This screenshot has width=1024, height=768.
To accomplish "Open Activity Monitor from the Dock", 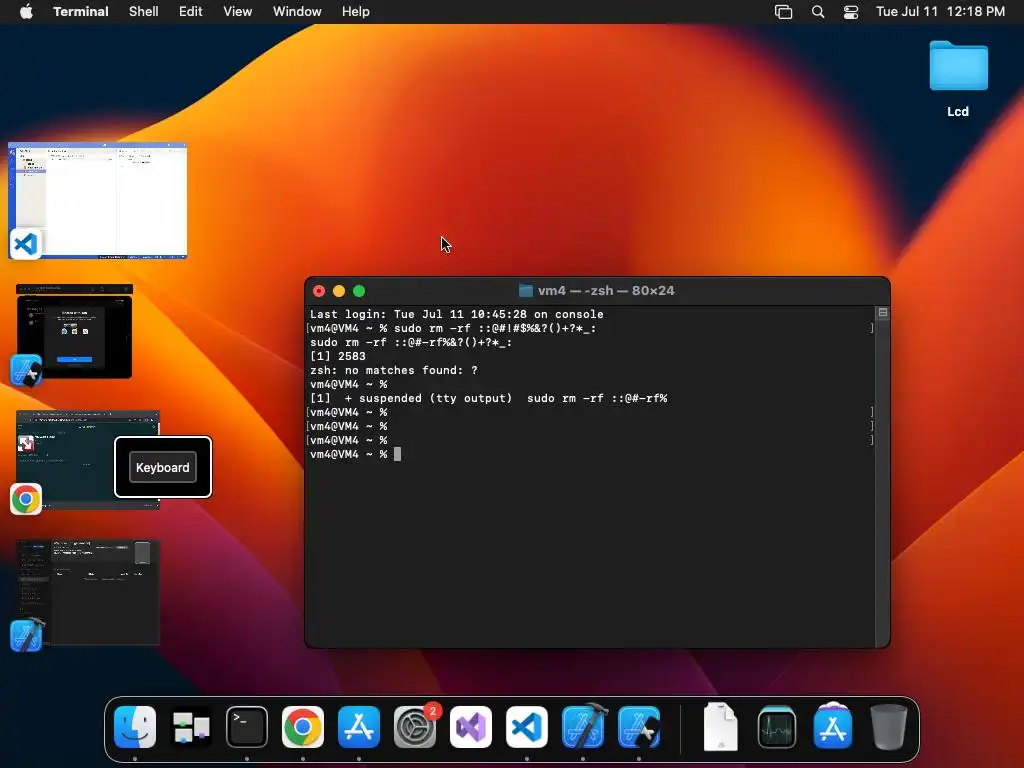I will coord(776,727).
